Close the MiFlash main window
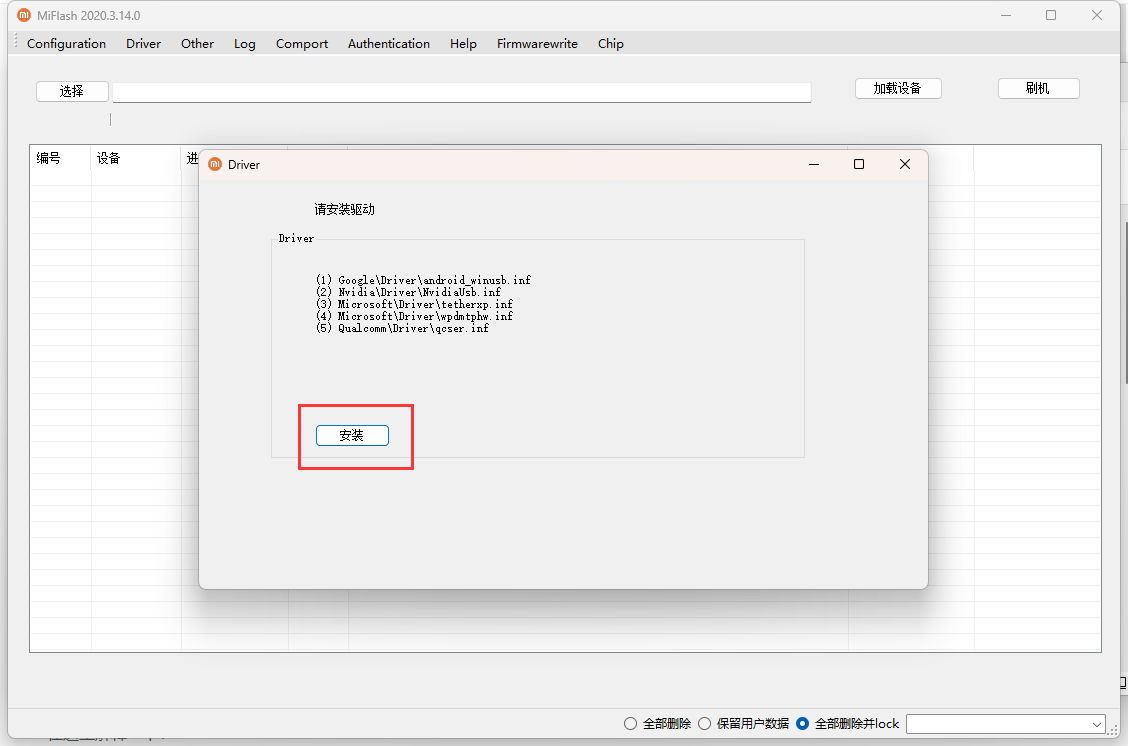Screen dimensions: 1128x746 (1096, 15)
